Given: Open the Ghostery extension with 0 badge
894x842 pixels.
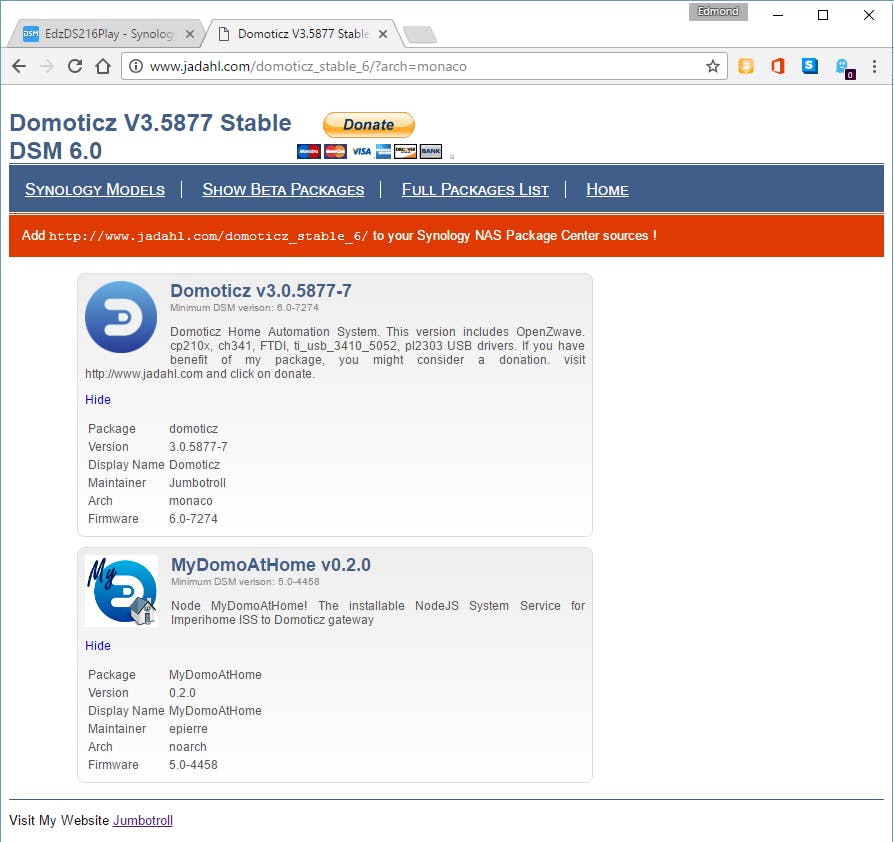Looking at the screenshot, I should [x=843, y=67].
